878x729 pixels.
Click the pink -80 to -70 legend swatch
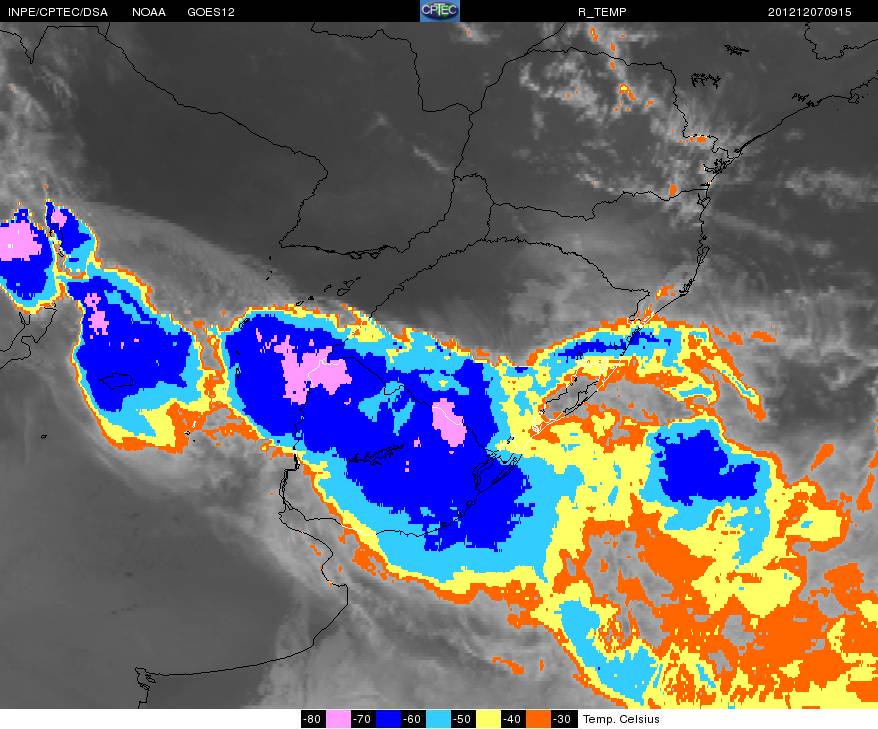click(x=338, y=719)
